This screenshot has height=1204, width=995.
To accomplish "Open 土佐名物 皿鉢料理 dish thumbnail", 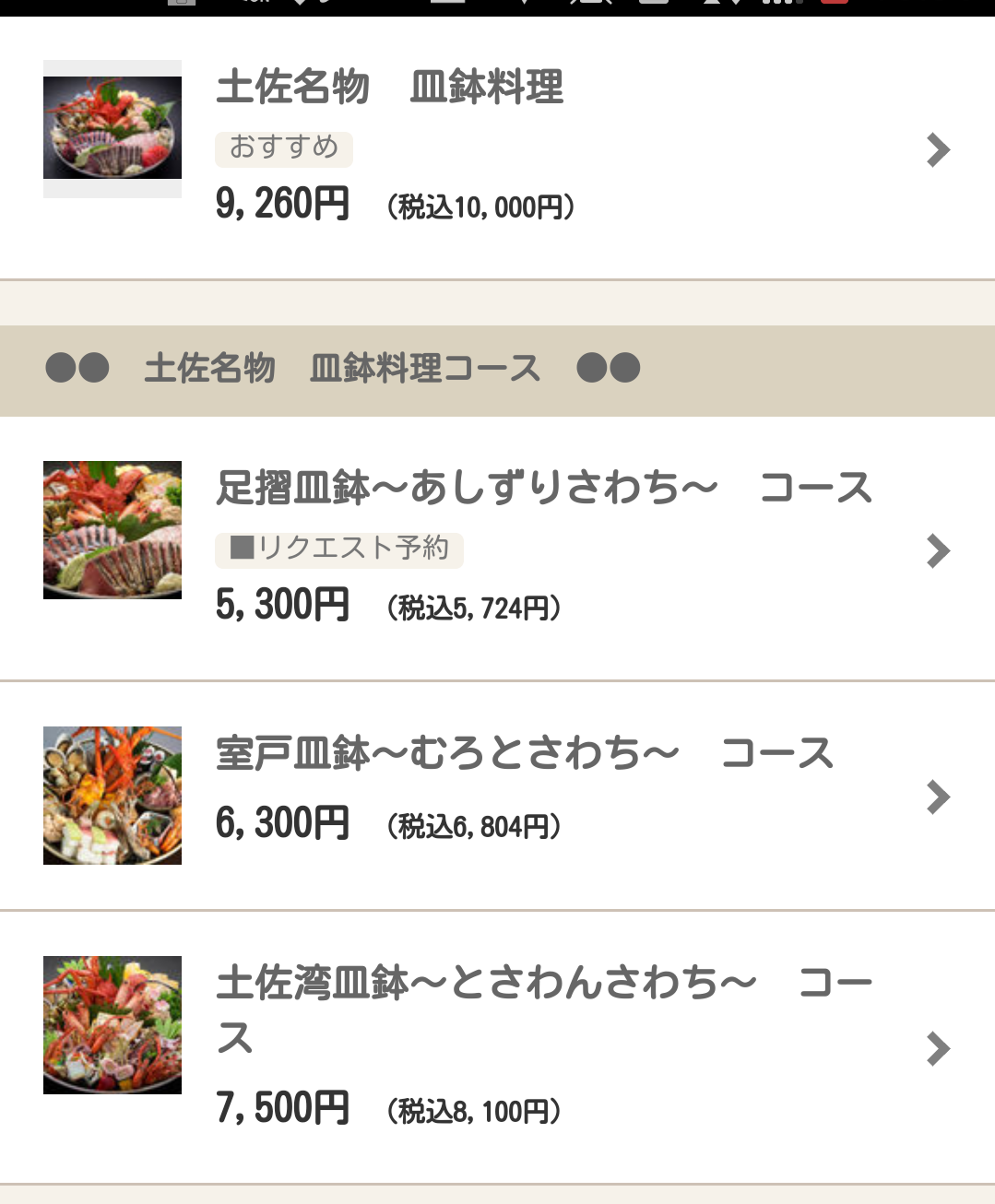I will point(113,128).
